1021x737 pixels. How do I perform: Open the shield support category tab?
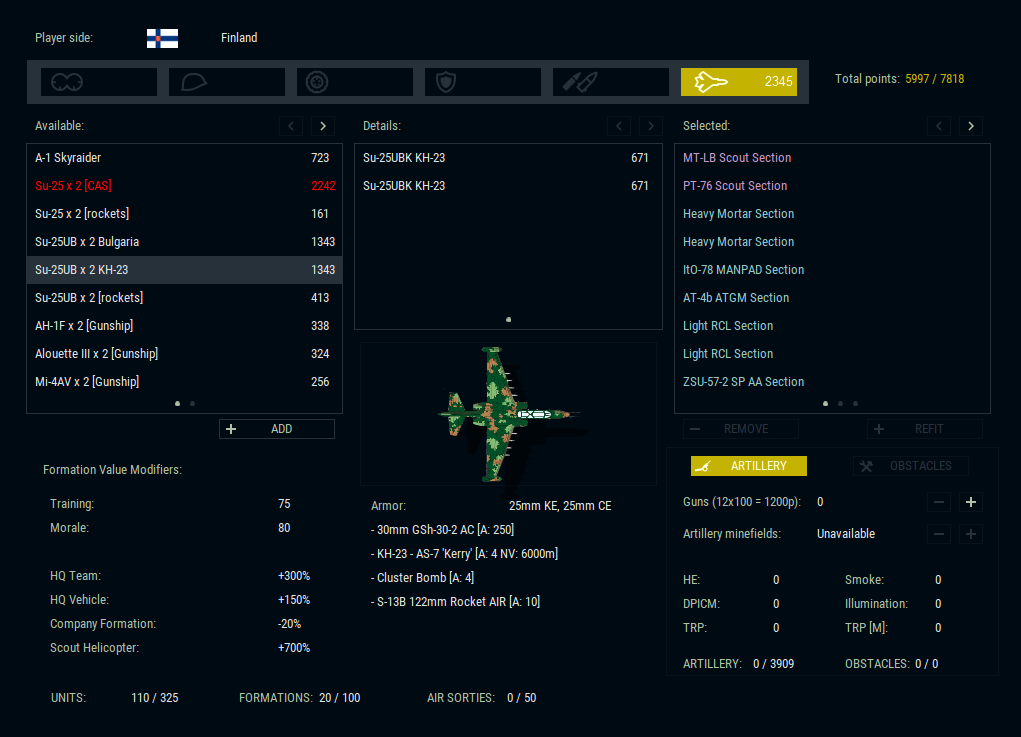(483, 82)
